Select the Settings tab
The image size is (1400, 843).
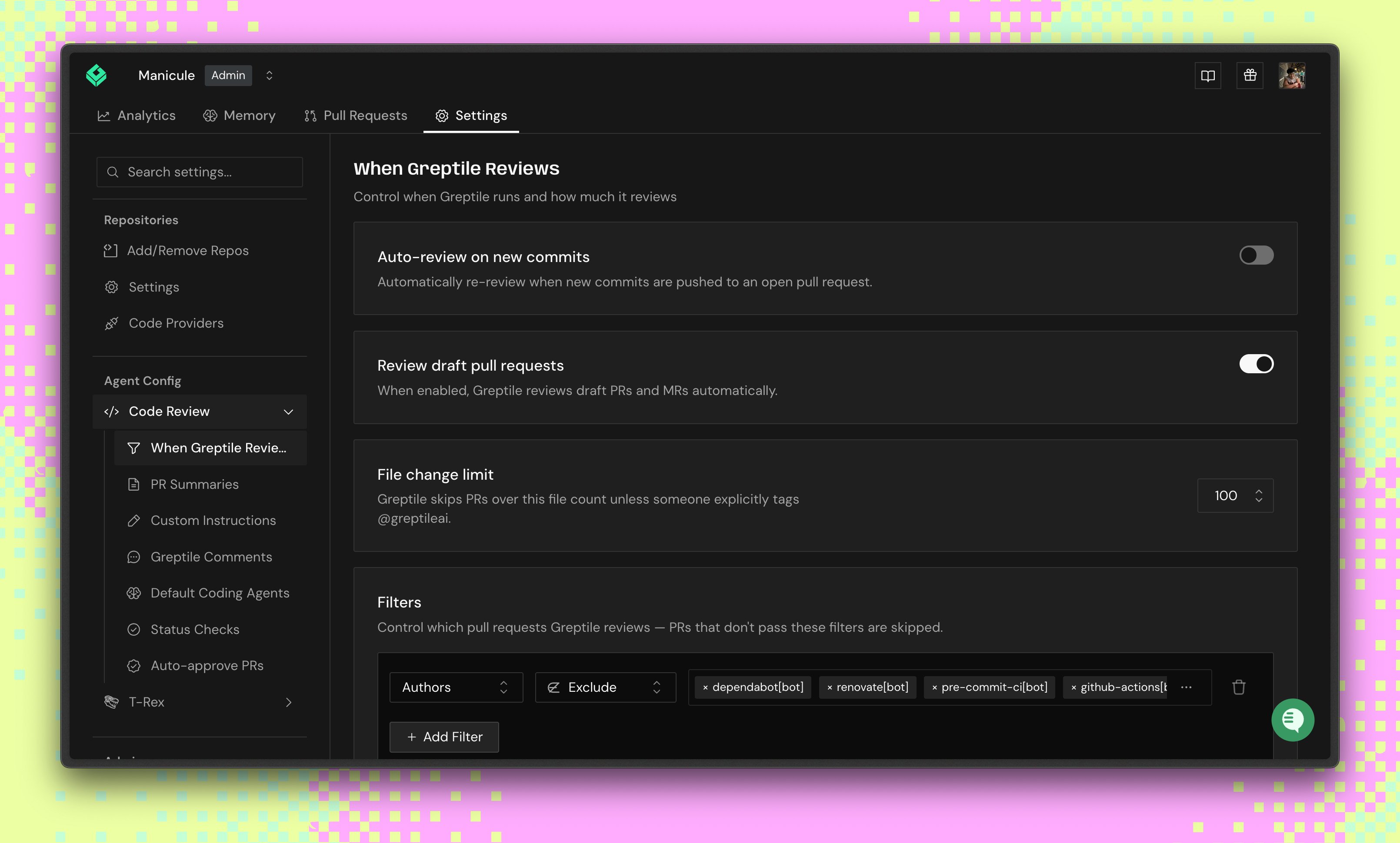(471, 116)
